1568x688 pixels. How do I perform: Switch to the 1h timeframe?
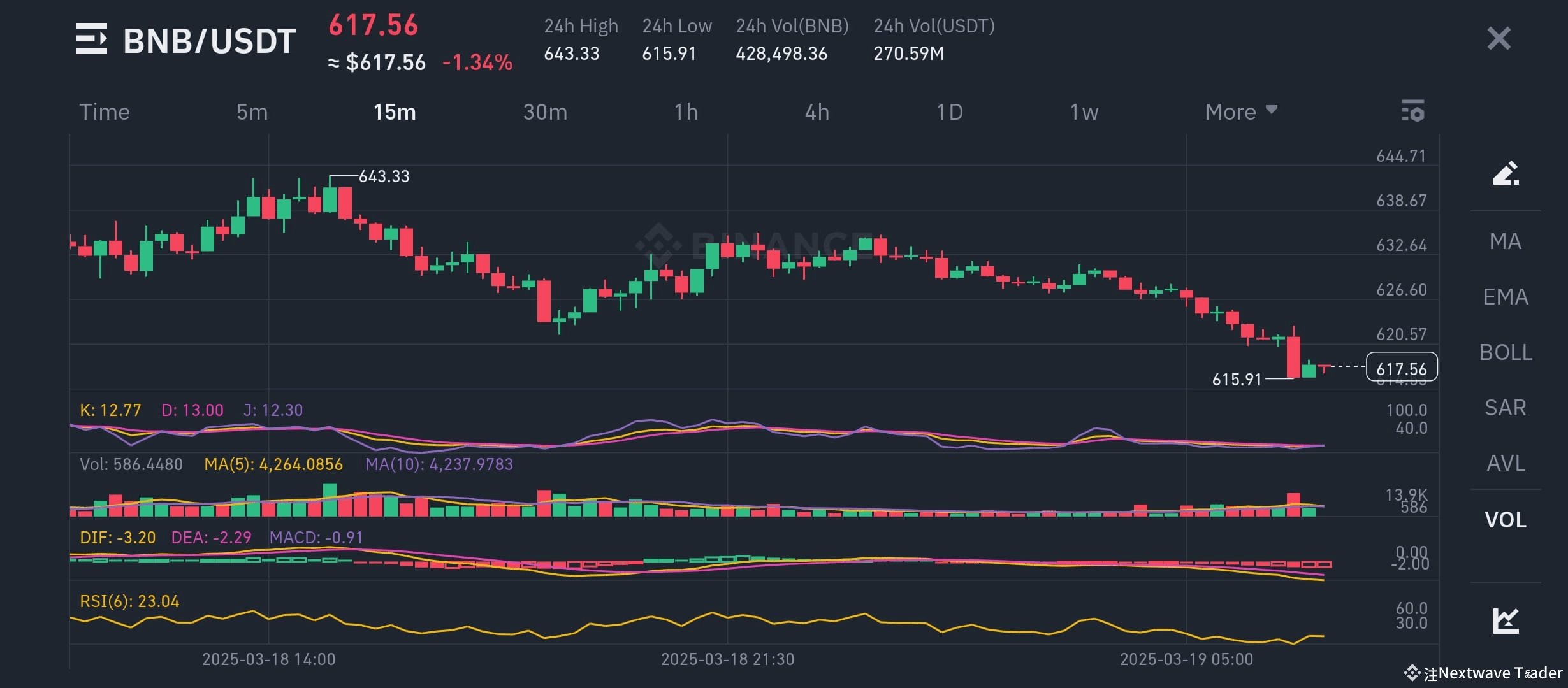click(x=686, y=111)
